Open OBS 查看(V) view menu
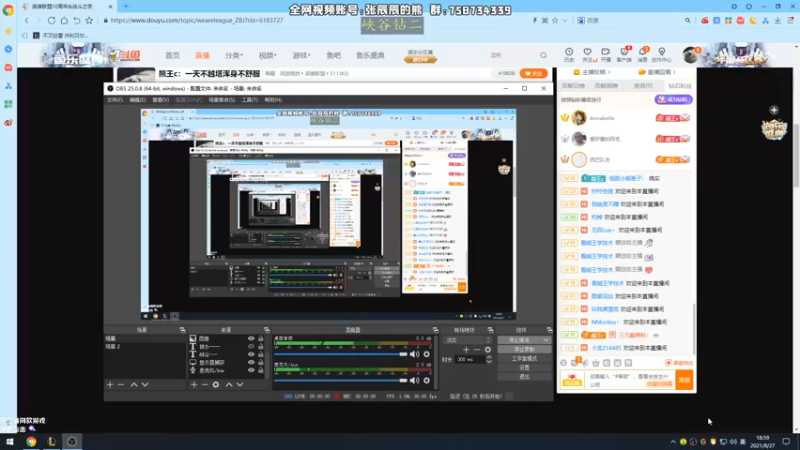 161,100
